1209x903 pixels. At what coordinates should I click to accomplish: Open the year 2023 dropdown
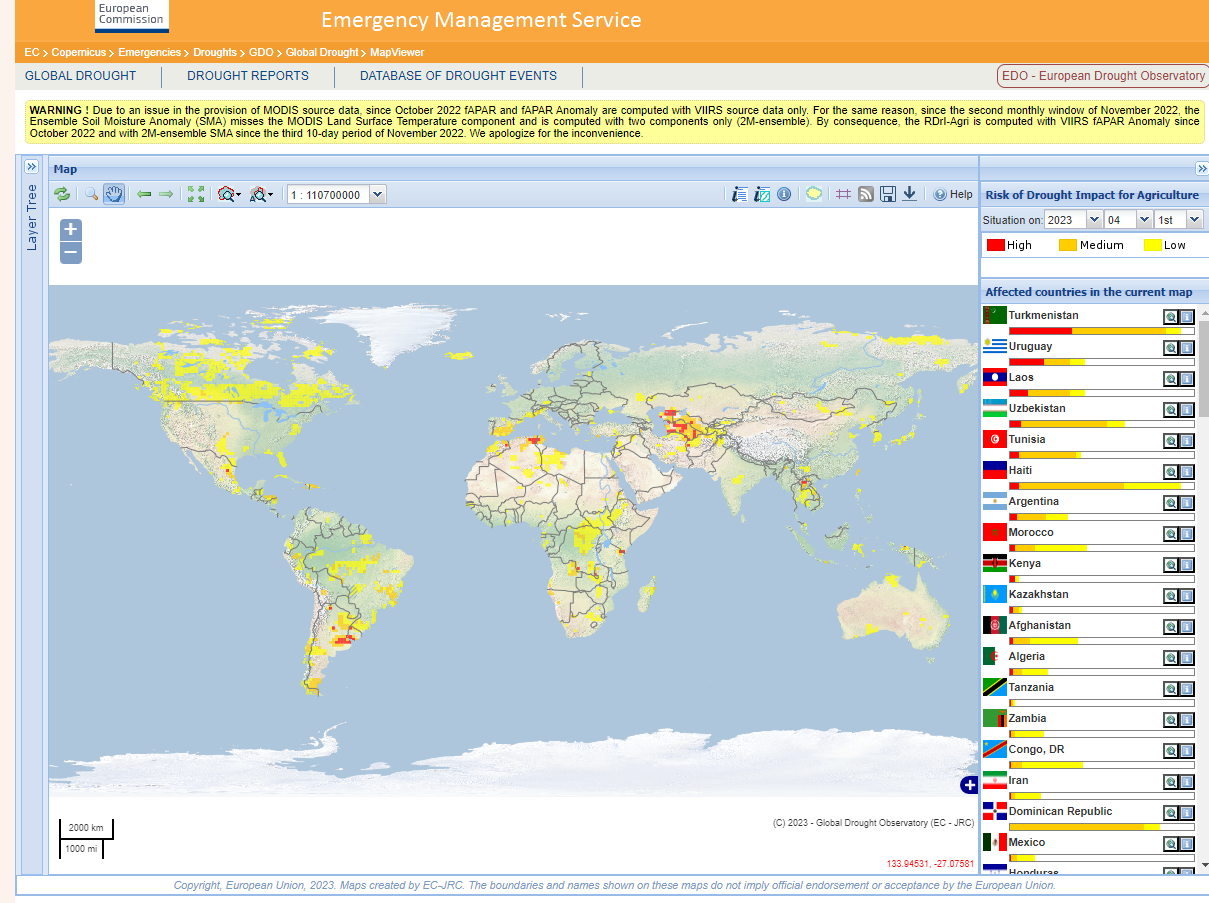tap(1093, 220)
